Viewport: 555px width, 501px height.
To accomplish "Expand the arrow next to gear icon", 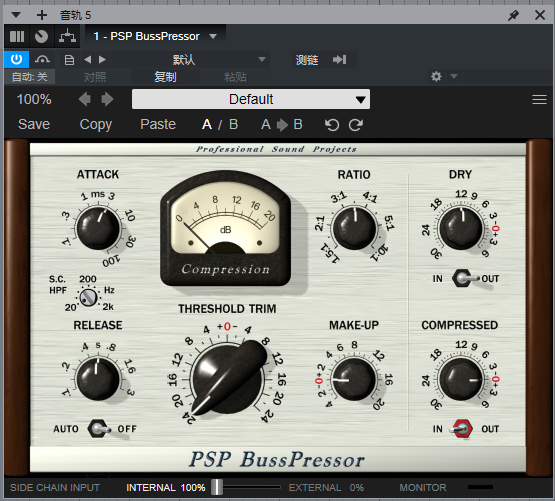I will click(454, 76).
